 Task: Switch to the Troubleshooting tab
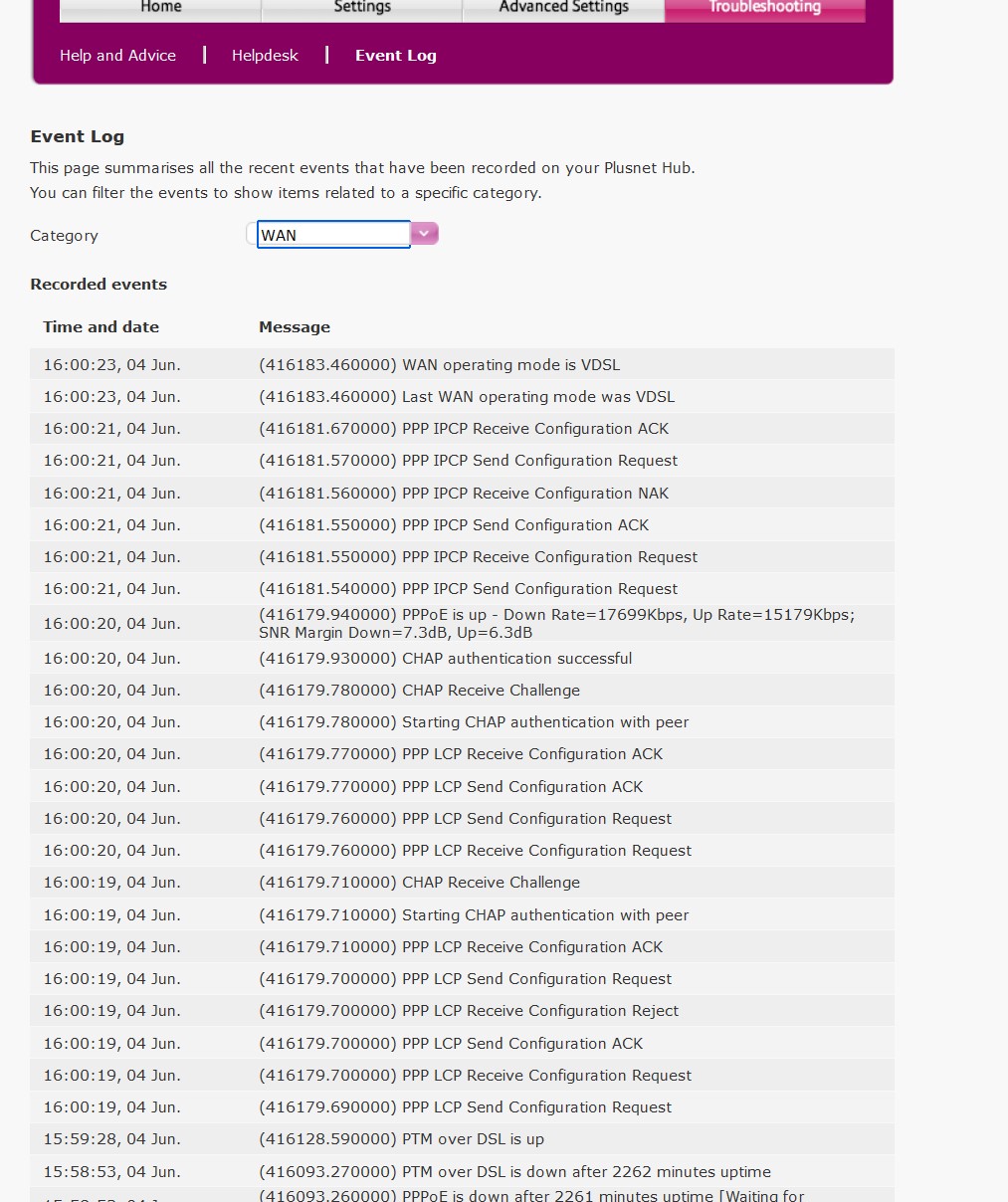(x=764, y=7)
